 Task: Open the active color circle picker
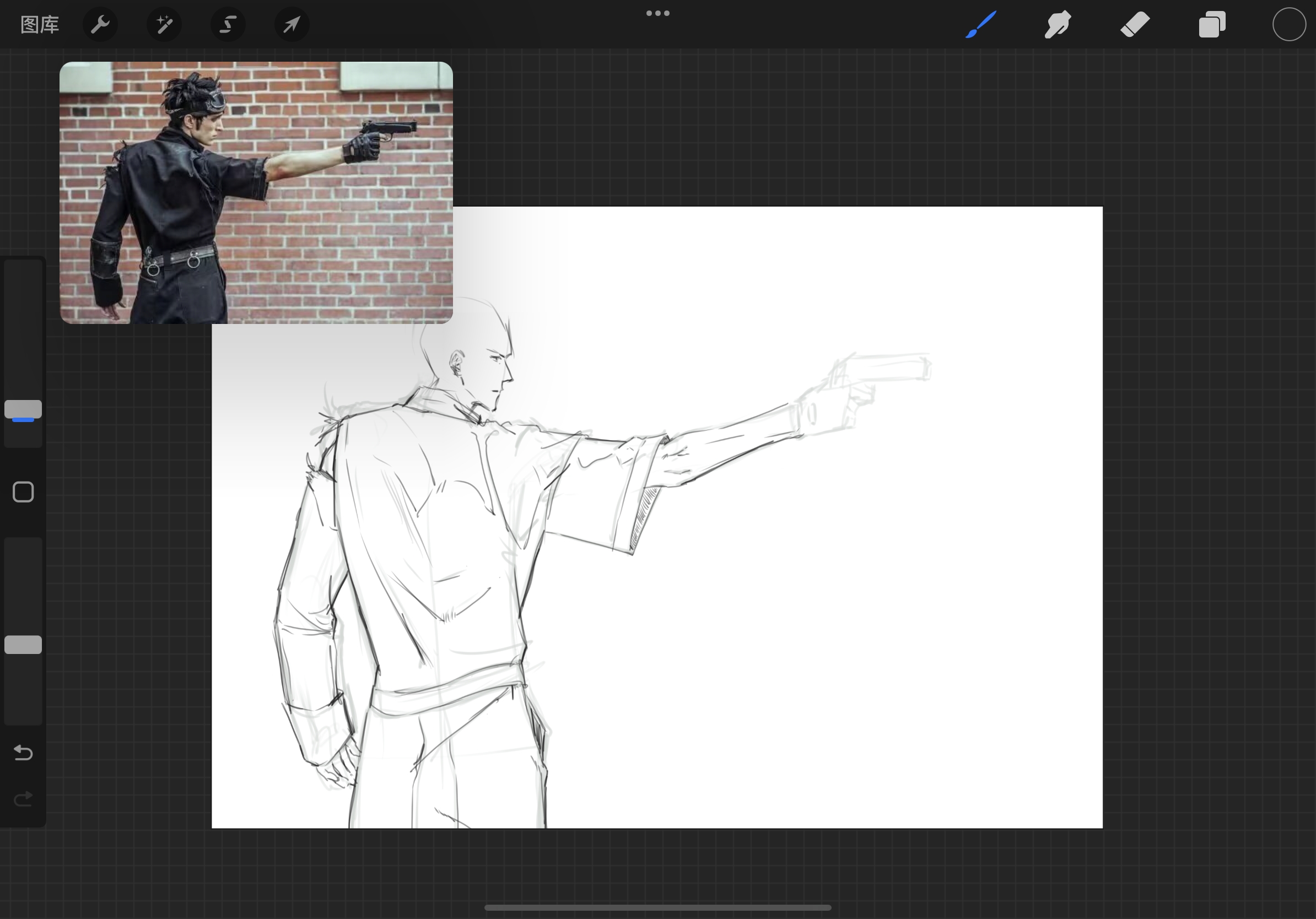(x=1288, y=25)
